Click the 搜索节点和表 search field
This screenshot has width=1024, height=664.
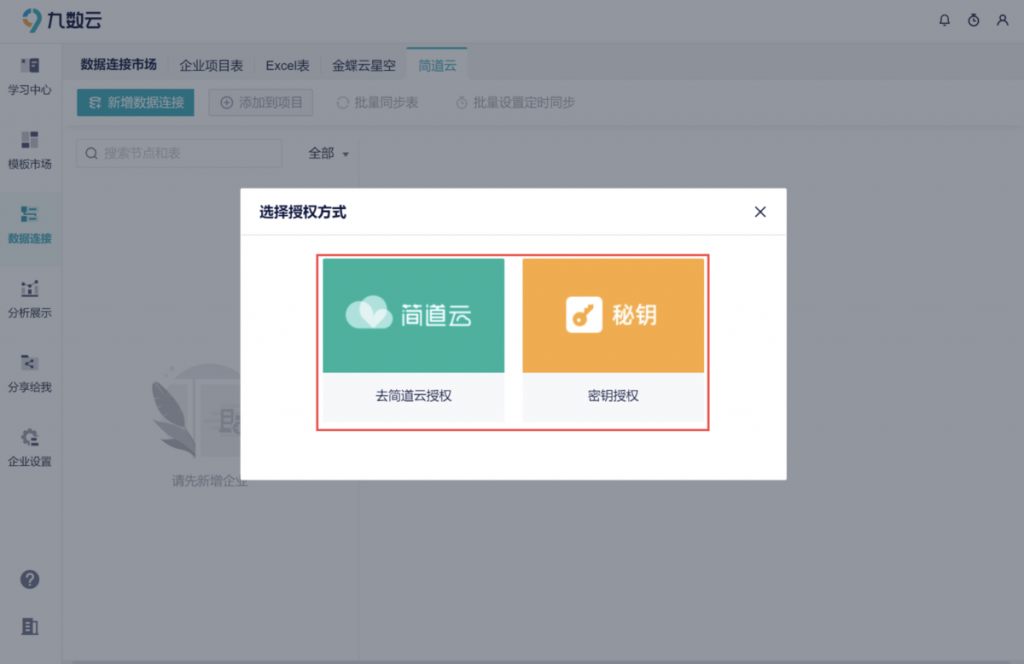coord(180,154)
